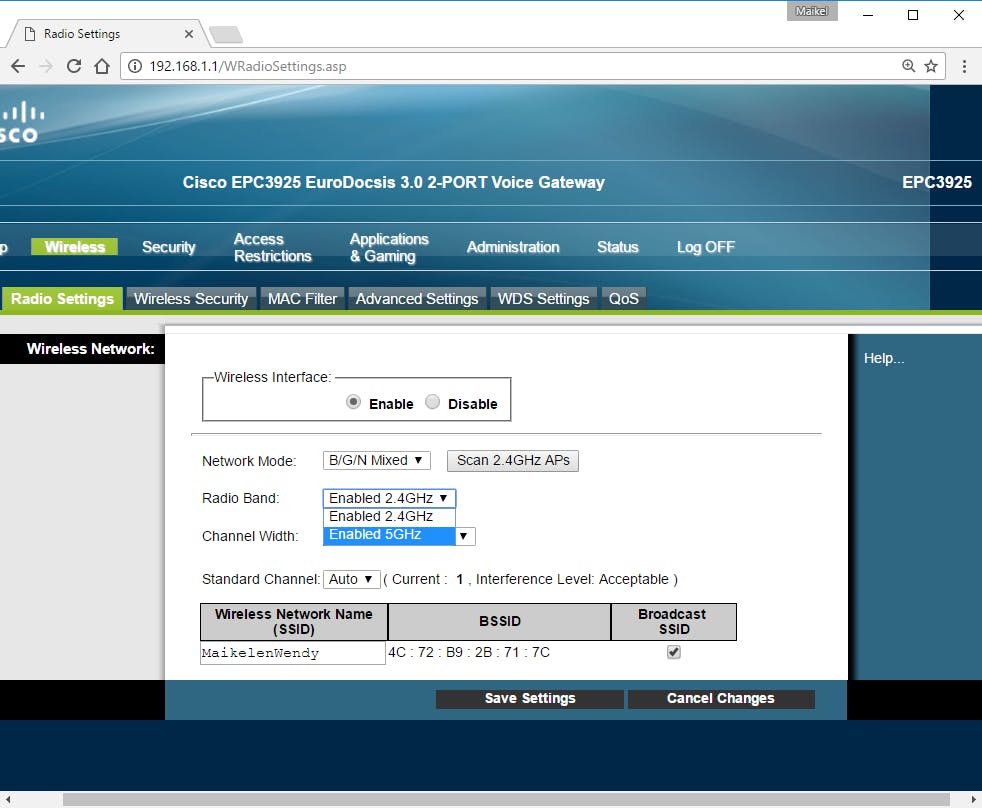Click Scan 2.4GHz APs button
Viewport: 982px width, 808px height.
tap(513, 460)
